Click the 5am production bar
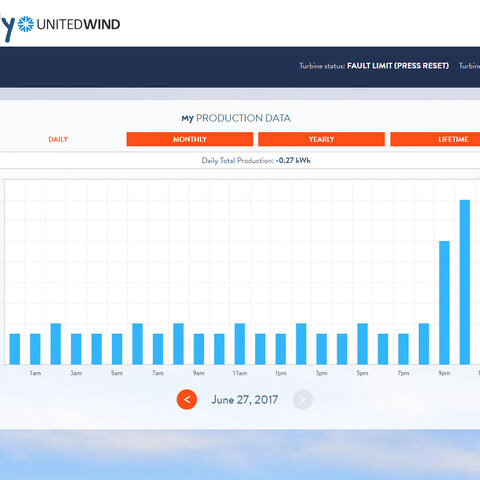Image resolution: width=480 pixels, height=480 pixels. pos(117,349)
